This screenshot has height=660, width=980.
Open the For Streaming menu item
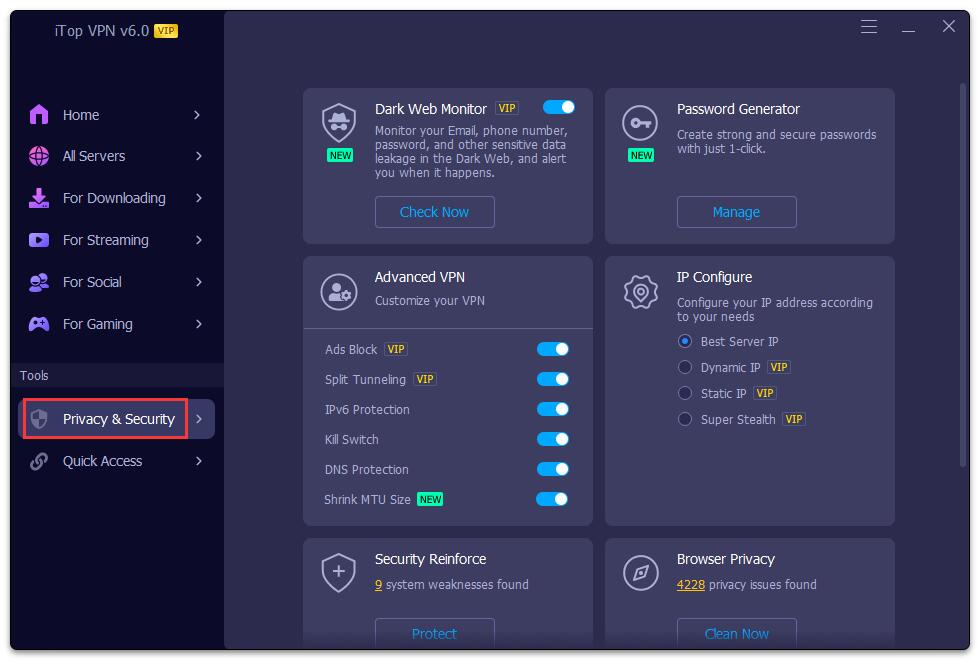(x=116, y=240)
